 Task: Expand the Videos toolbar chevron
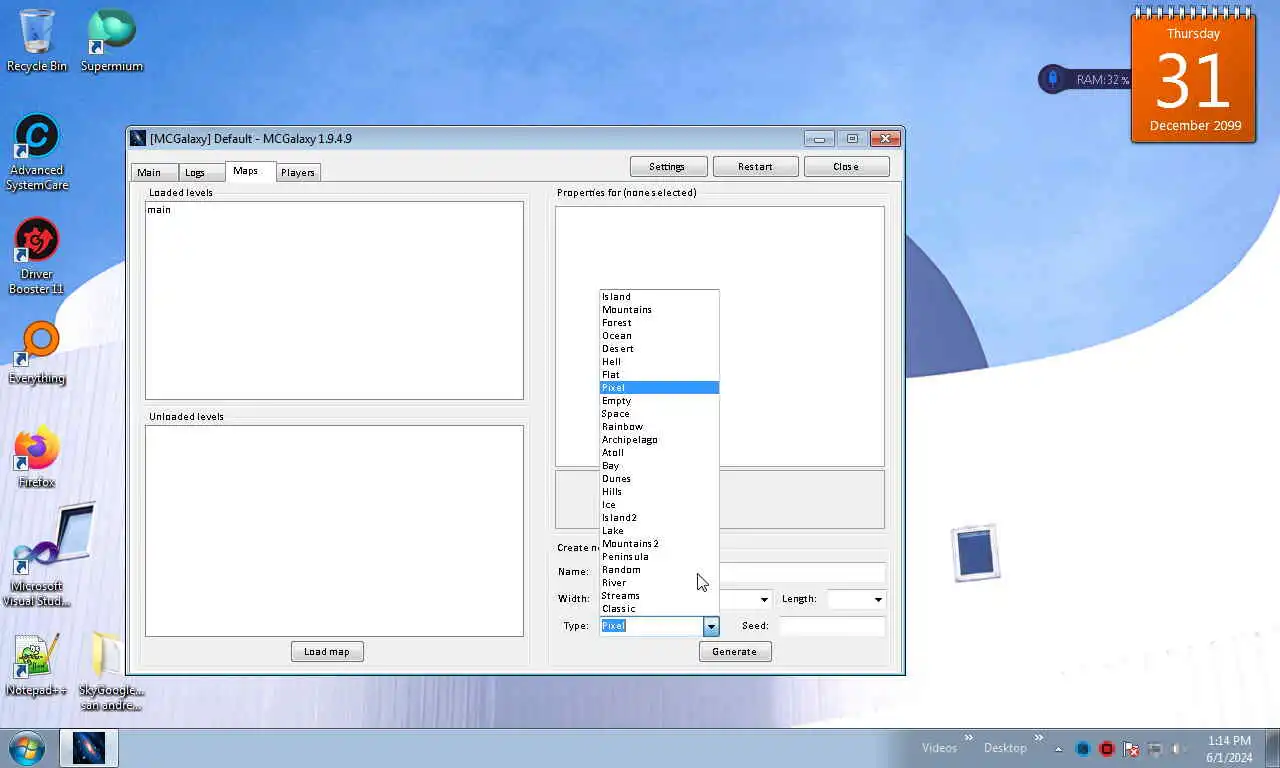(968, 739)
